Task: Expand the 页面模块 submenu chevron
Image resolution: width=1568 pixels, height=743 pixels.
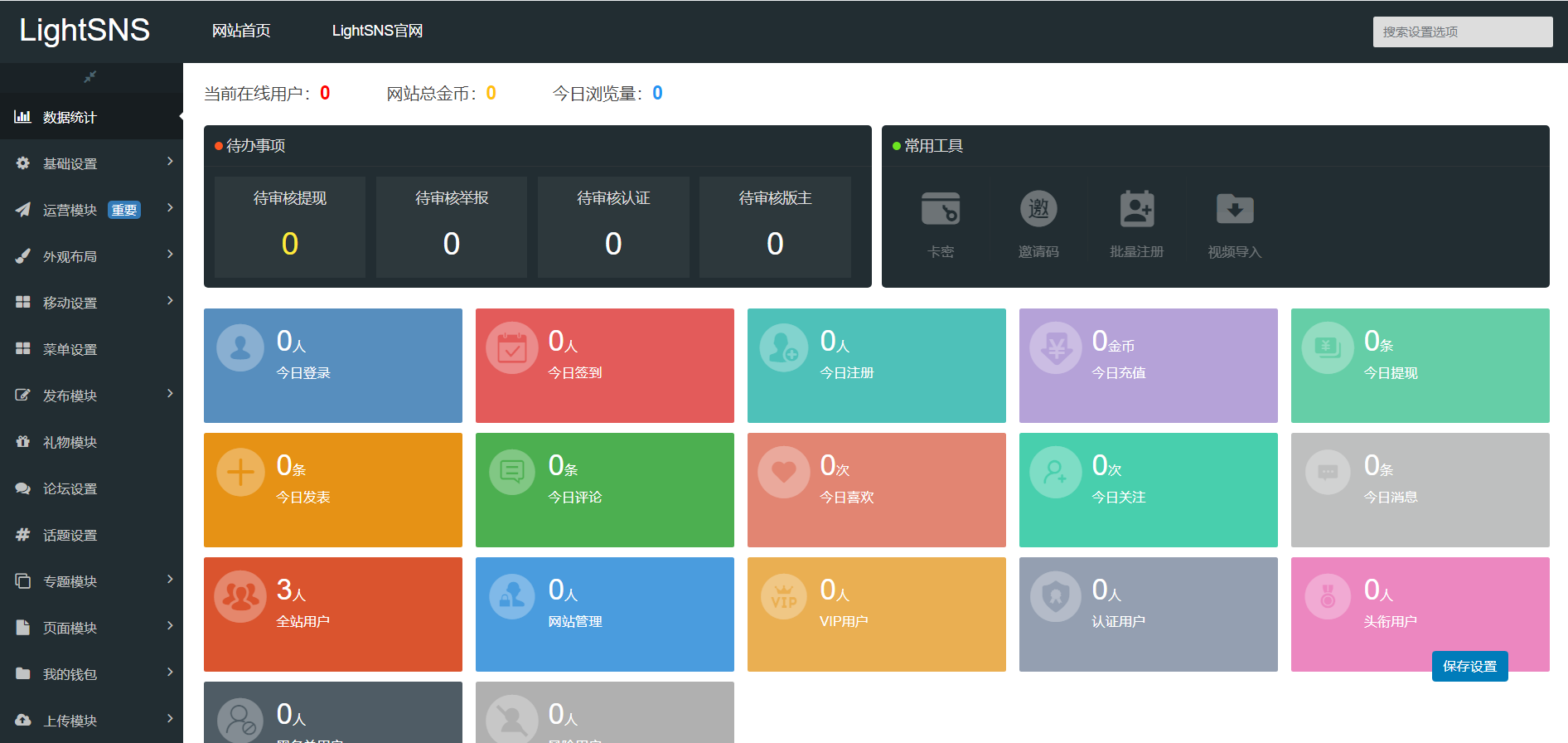Action: [170, 625]
